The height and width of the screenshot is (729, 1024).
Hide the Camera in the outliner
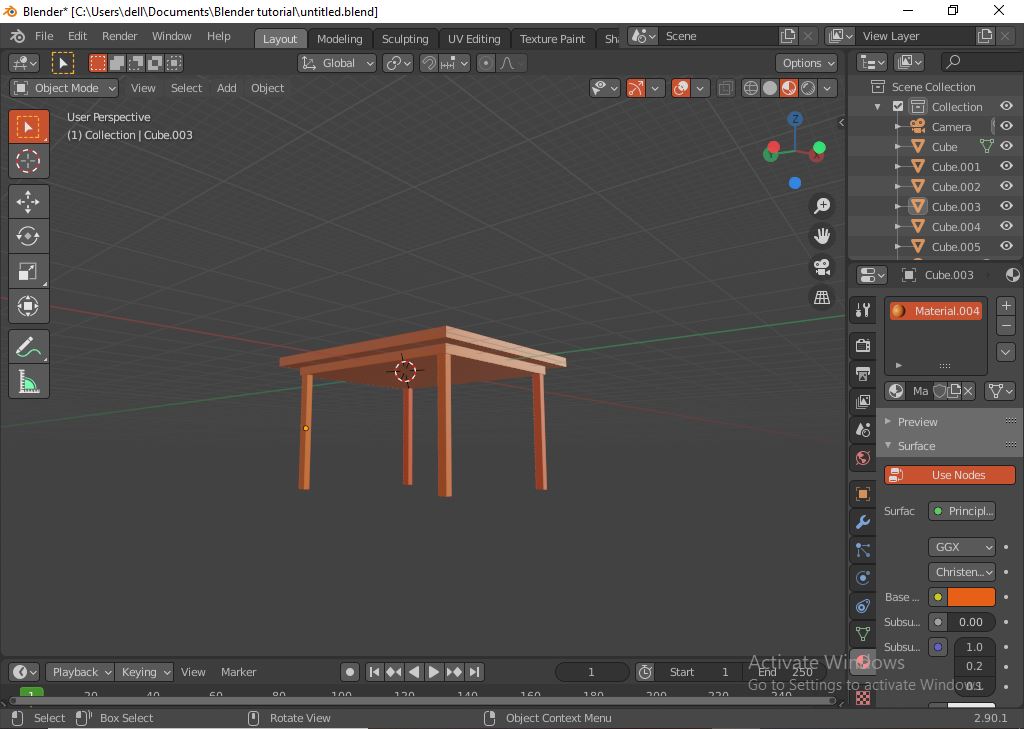1006,126
